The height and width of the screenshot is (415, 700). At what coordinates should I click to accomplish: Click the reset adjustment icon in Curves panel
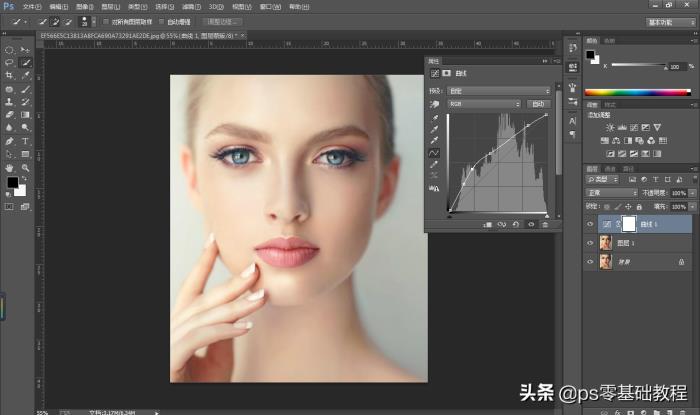point(516,224)
